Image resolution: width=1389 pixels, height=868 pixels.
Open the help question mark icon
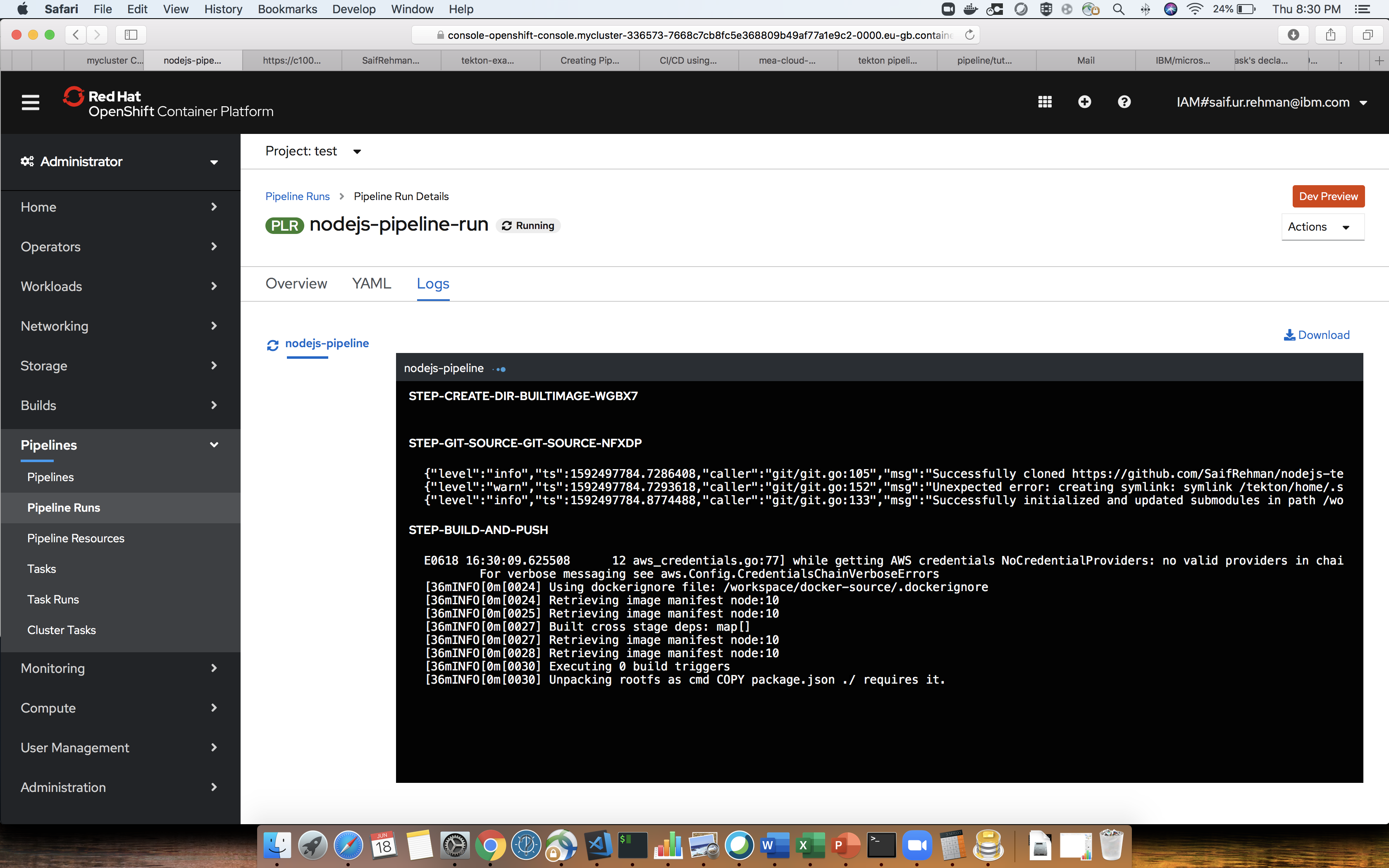(x=1124, y=102)
